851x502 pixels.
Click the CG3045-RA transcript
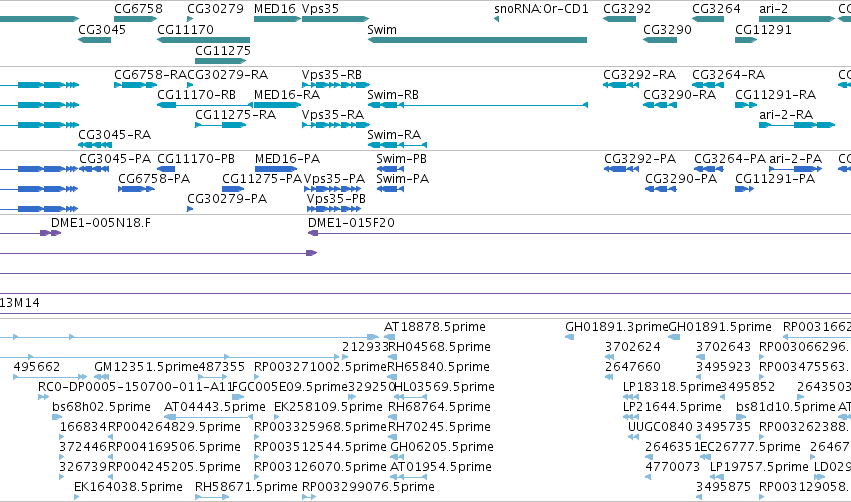pyautogui.click(x=95, y=145)
